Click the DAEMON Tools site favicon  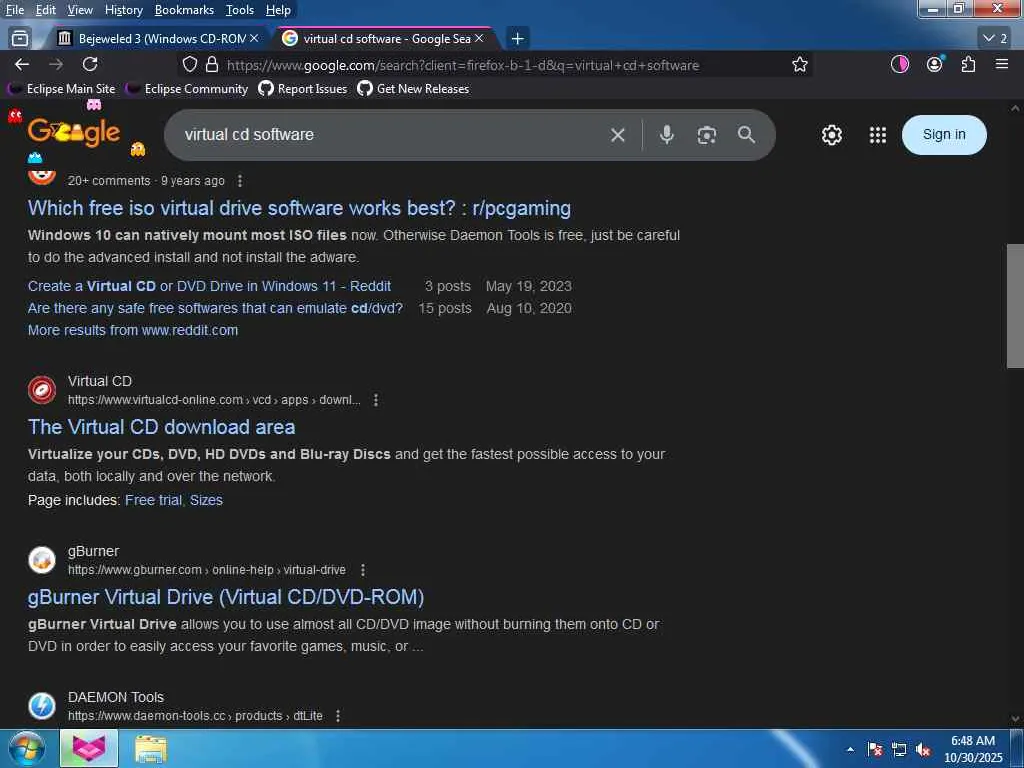pyautogui.click(x=42, y=706)
